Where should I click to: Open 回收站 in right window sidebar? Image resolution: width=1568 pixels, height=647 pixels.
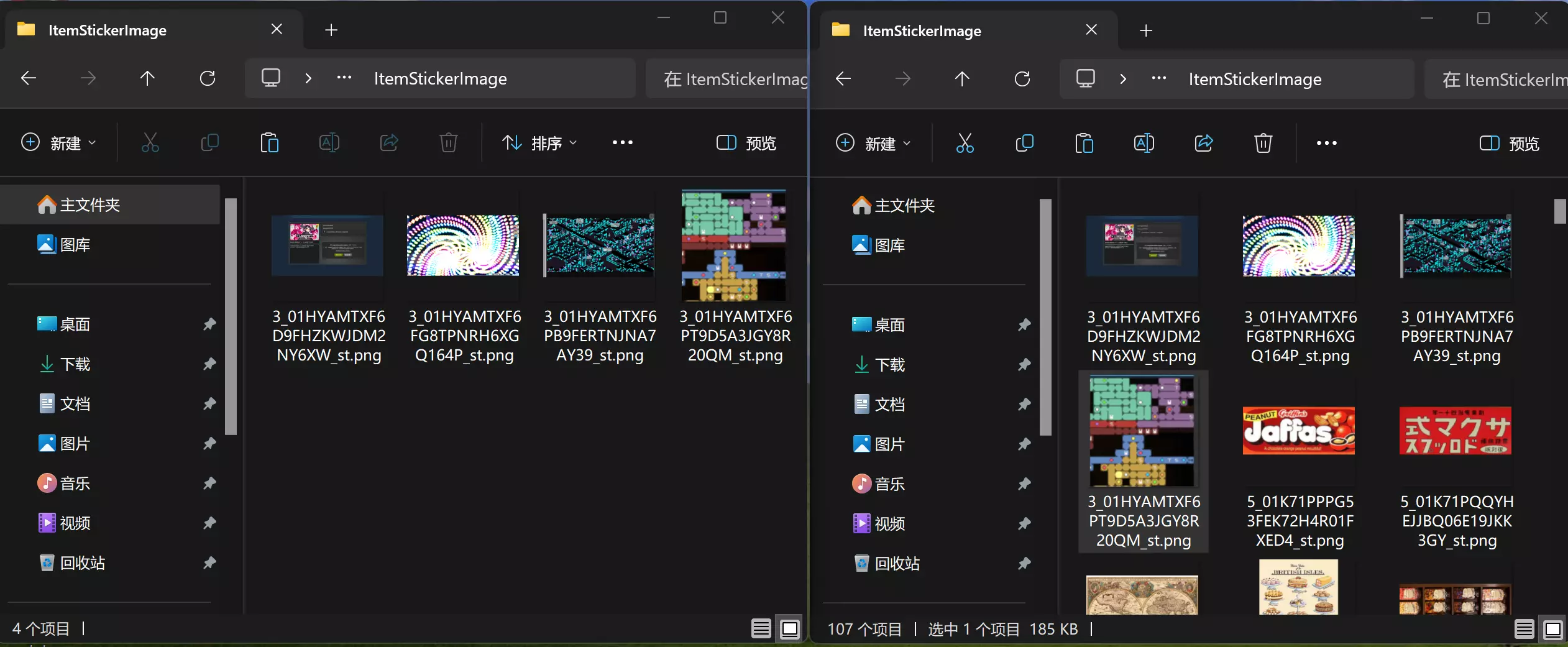click(897, 564)
